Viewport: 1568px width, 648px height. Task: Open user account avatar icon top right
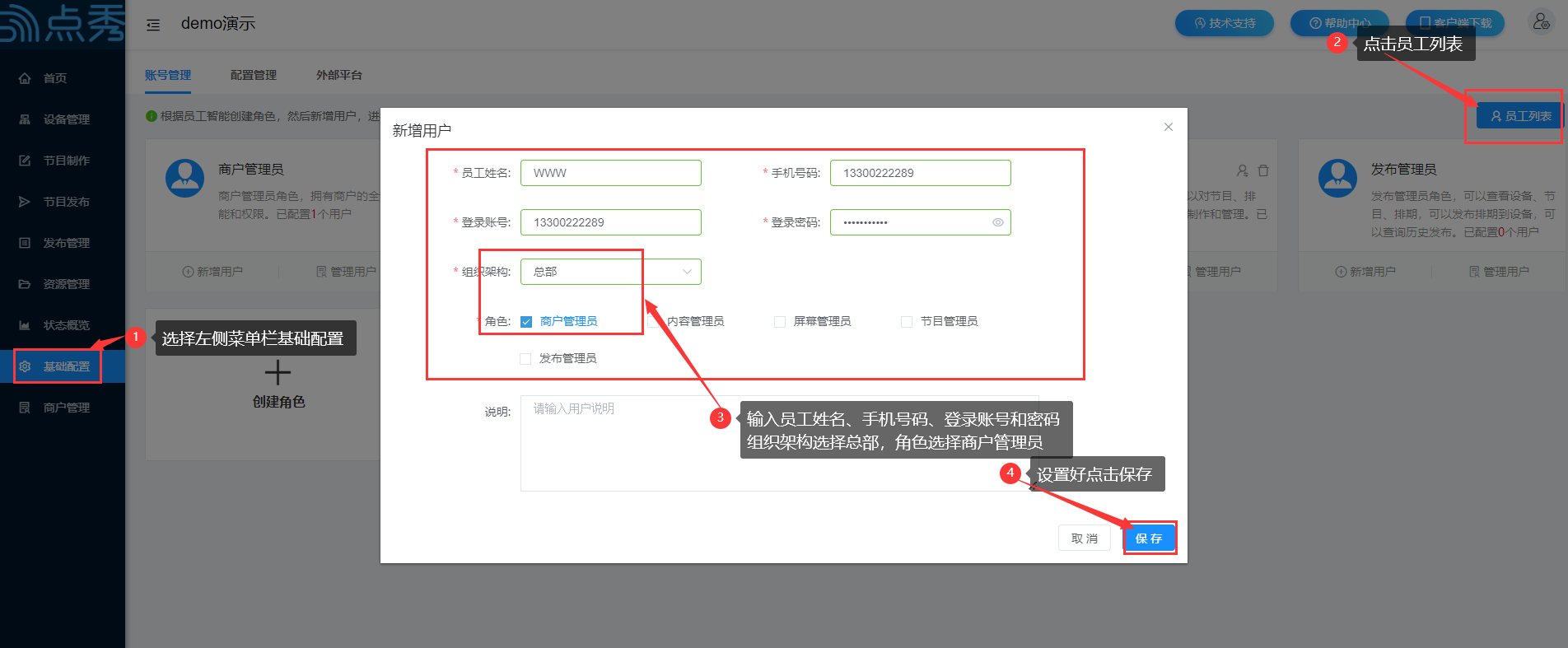(x=1541, y=21)
